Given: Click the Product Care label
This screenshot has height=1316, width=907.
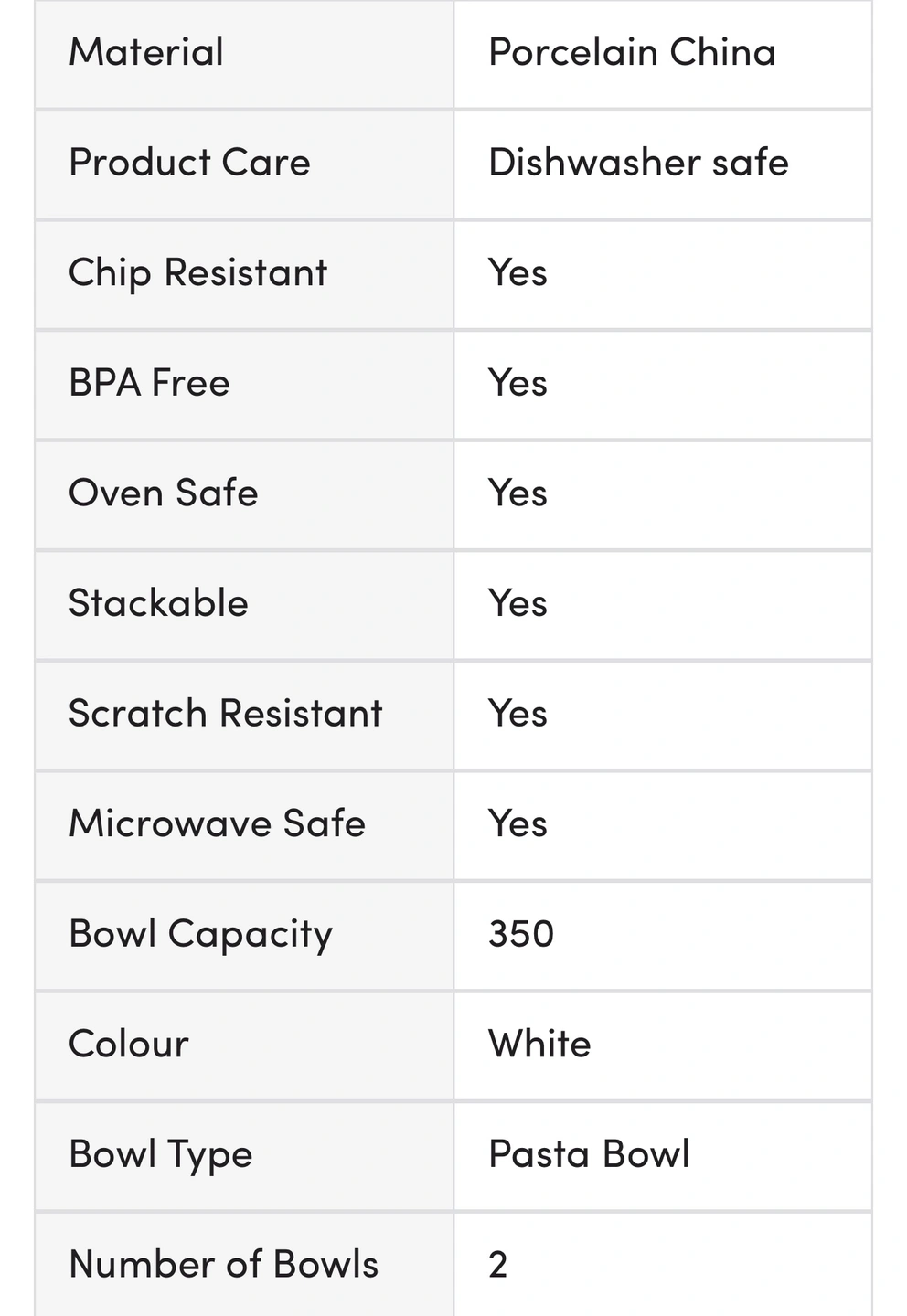Looking at the screenshot, I should click(x=189, y=163).
